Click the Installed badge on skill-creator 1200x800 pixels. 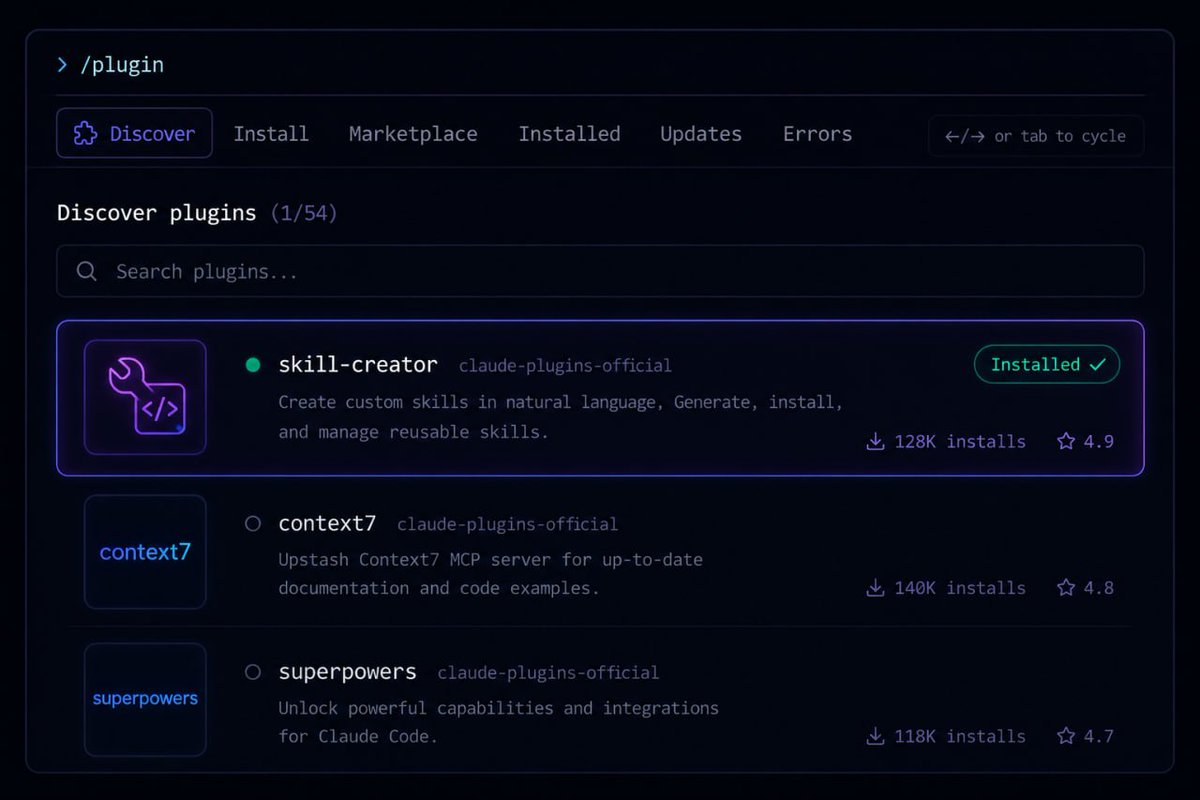[x=1047, y=365]
